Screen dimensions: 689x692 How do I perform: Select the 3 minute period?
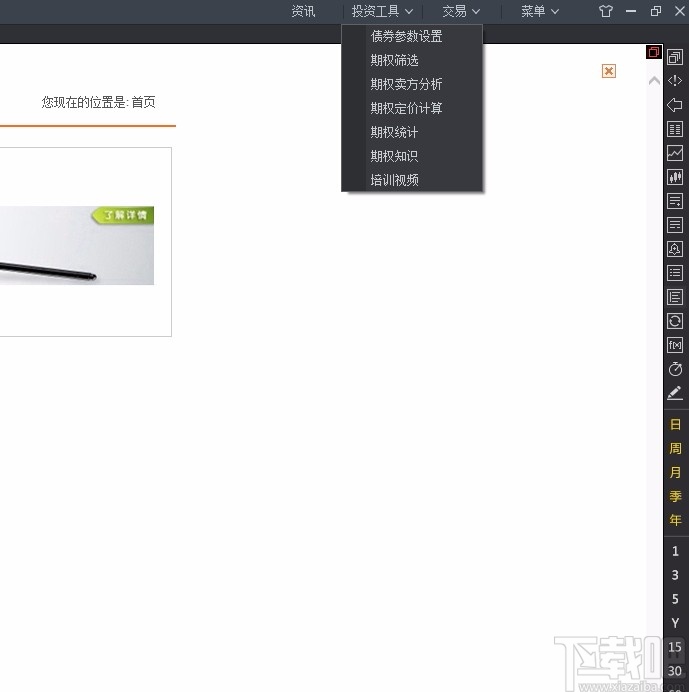pos(675,575)
